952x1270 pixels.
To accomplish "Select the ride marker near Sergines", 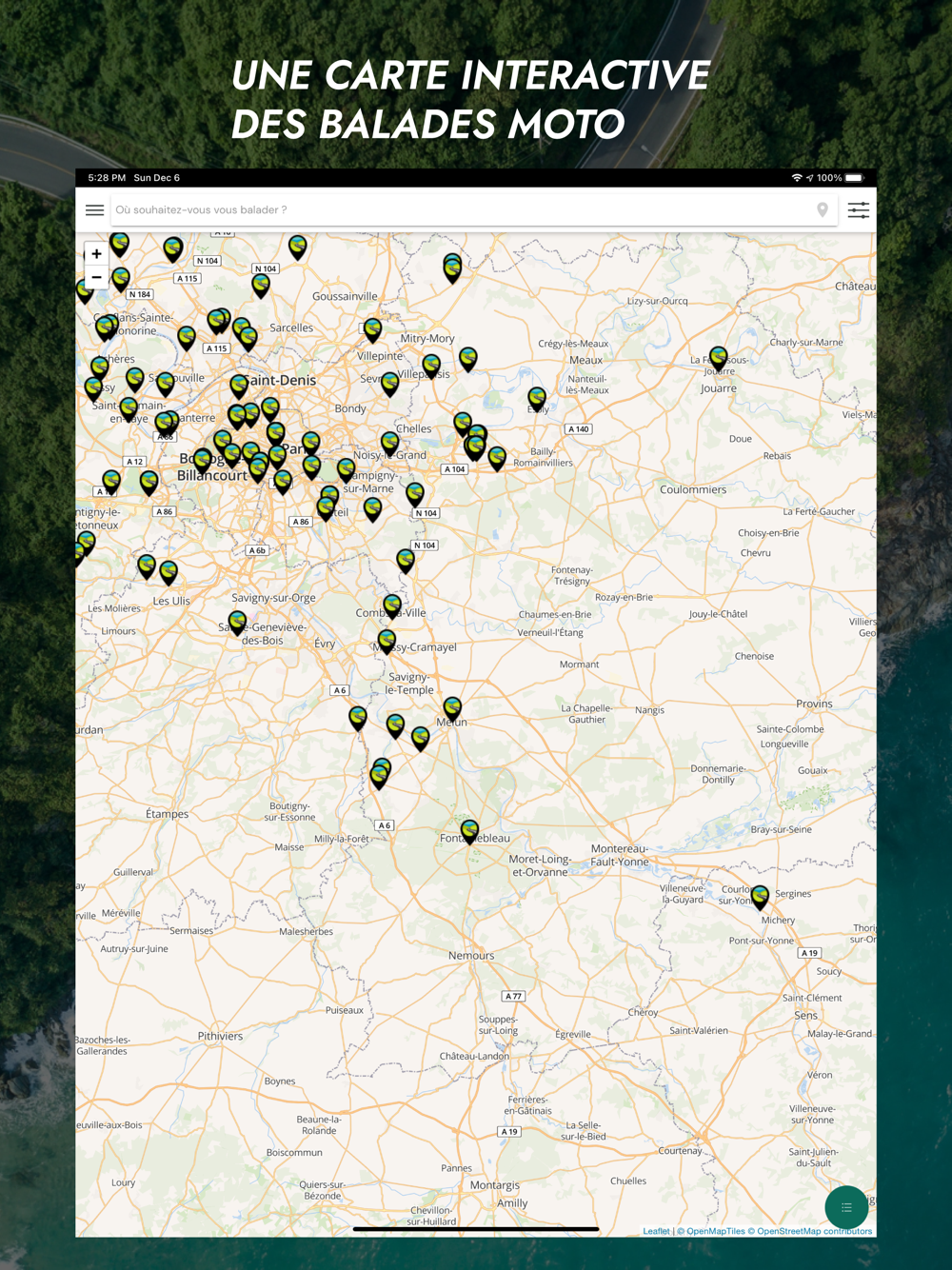I will (x=760, y=897).
